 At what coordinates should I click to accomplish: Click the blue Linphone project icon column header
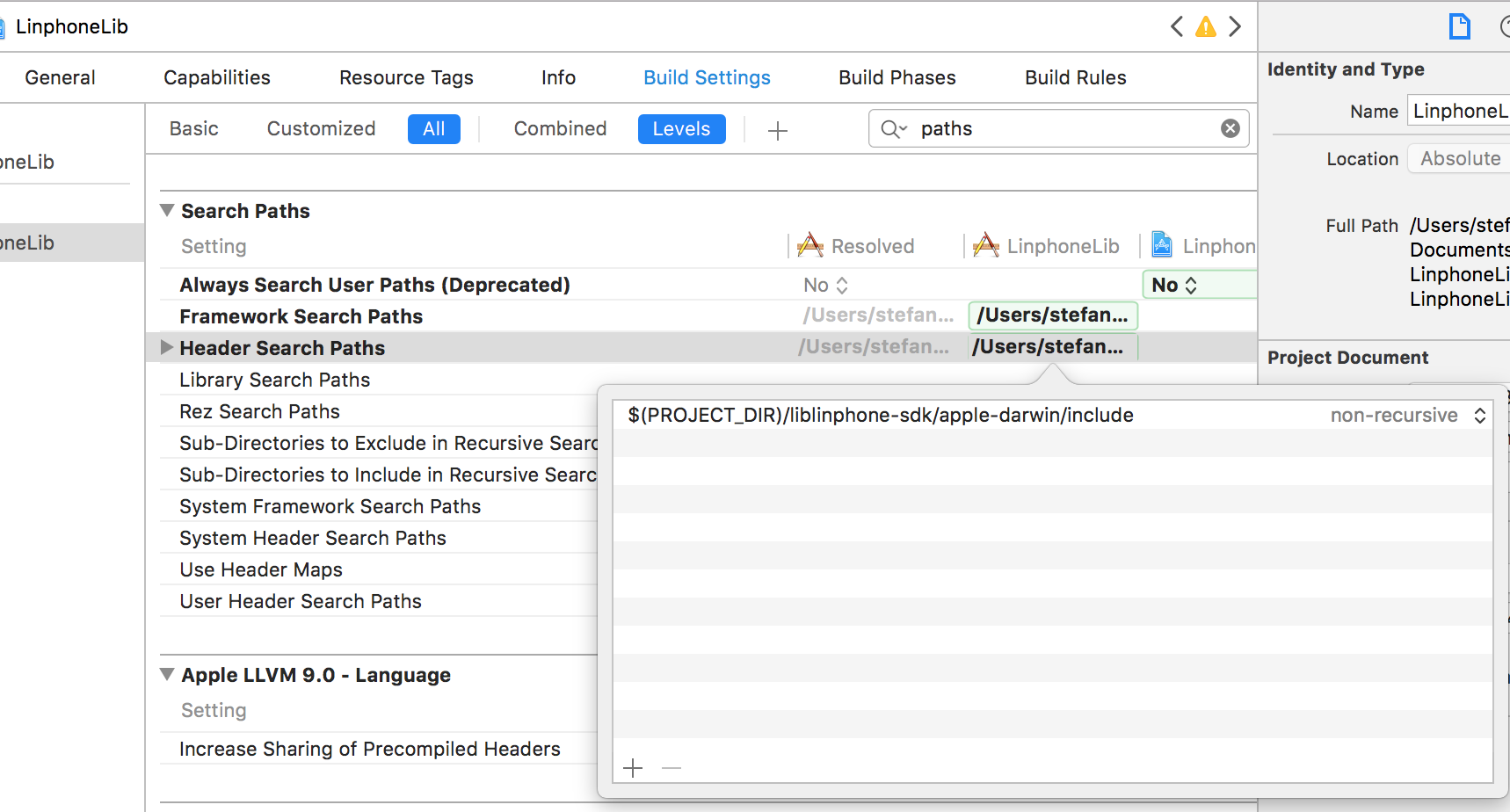coord(1162,245)
